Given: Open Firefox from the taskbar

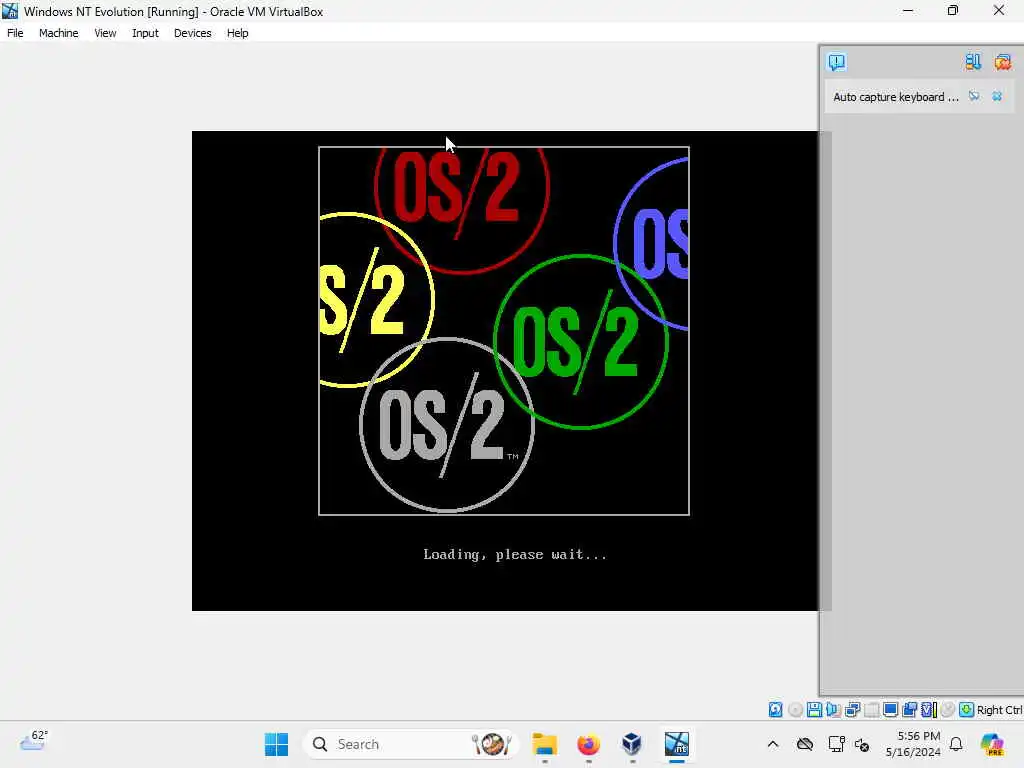Looking at the screenshot, I should pyautogui.click(x=588, y=744).
